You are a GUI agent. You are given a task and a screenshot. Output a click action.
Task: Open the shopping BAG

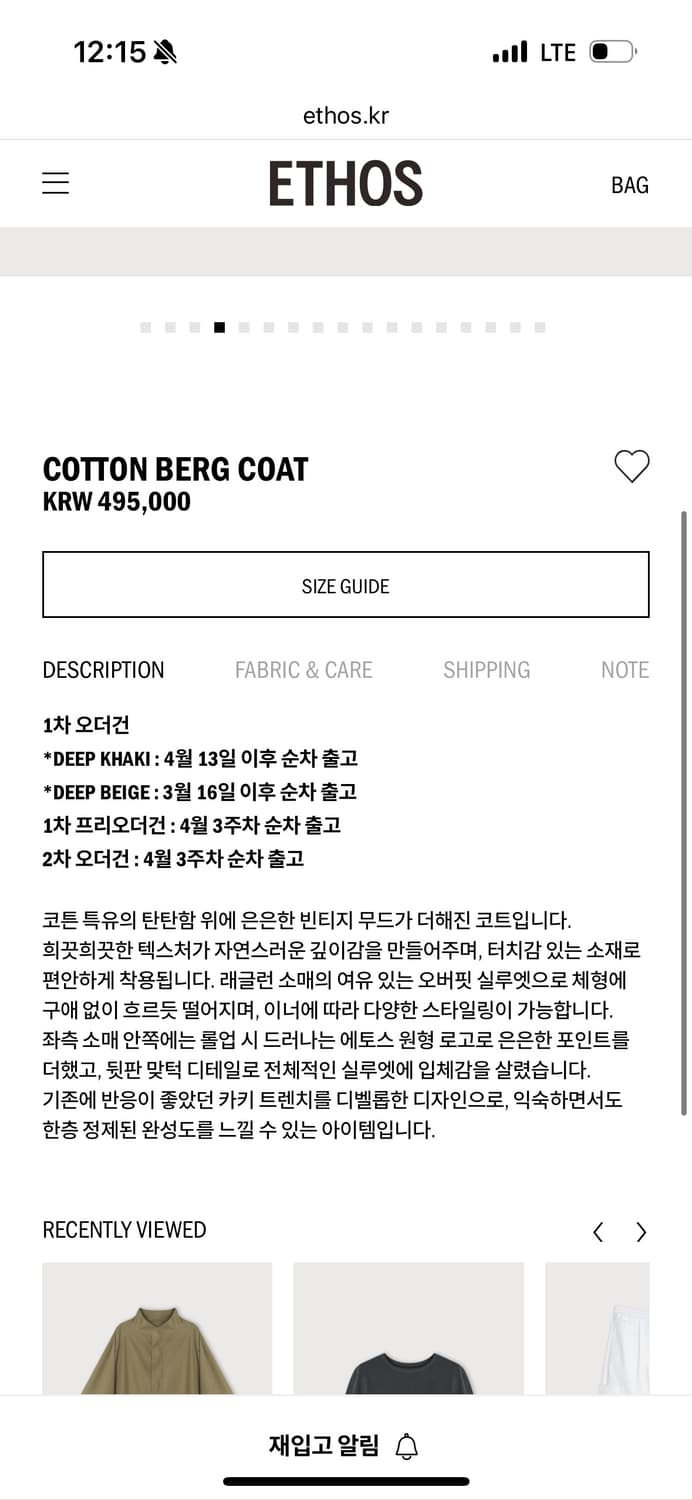point(630,185)
